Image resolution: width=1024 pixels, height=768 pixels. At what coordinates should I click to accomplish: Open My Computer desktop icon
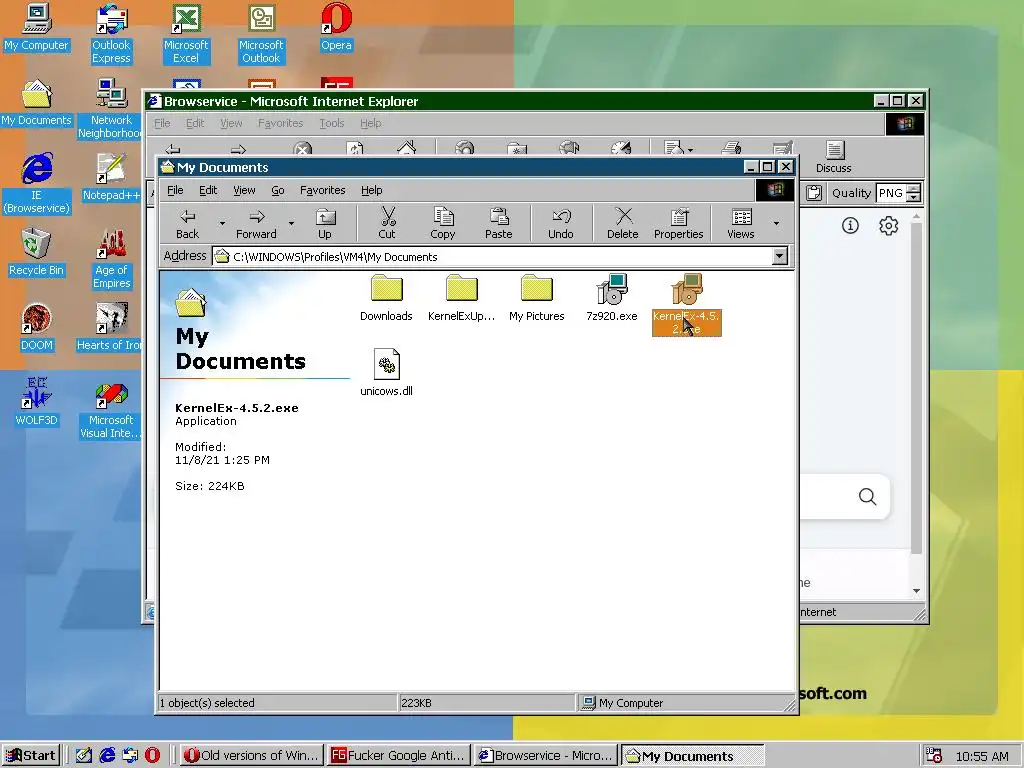36,28
